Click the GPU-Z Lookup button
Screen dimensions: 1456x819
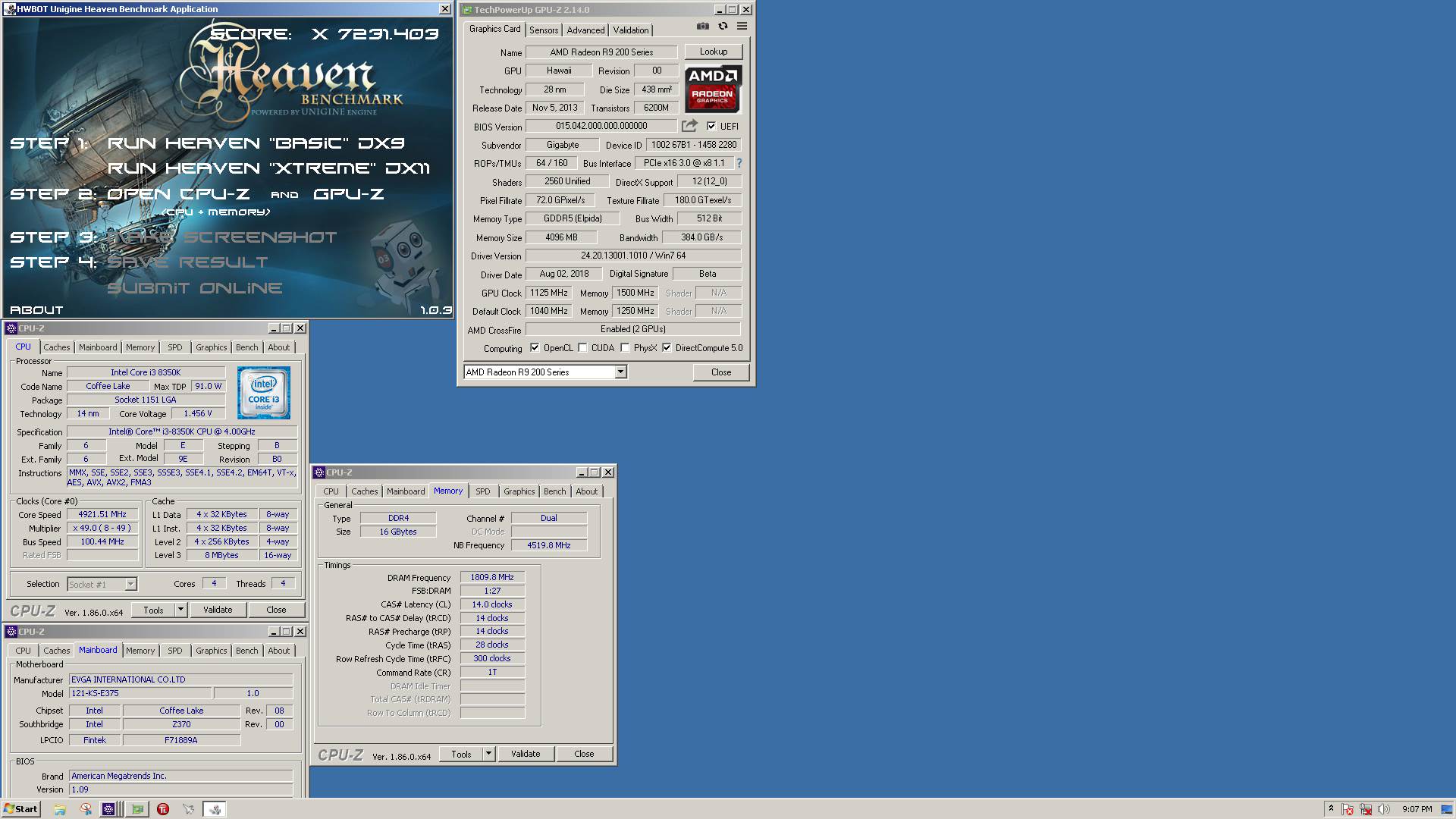coord(714,52)
